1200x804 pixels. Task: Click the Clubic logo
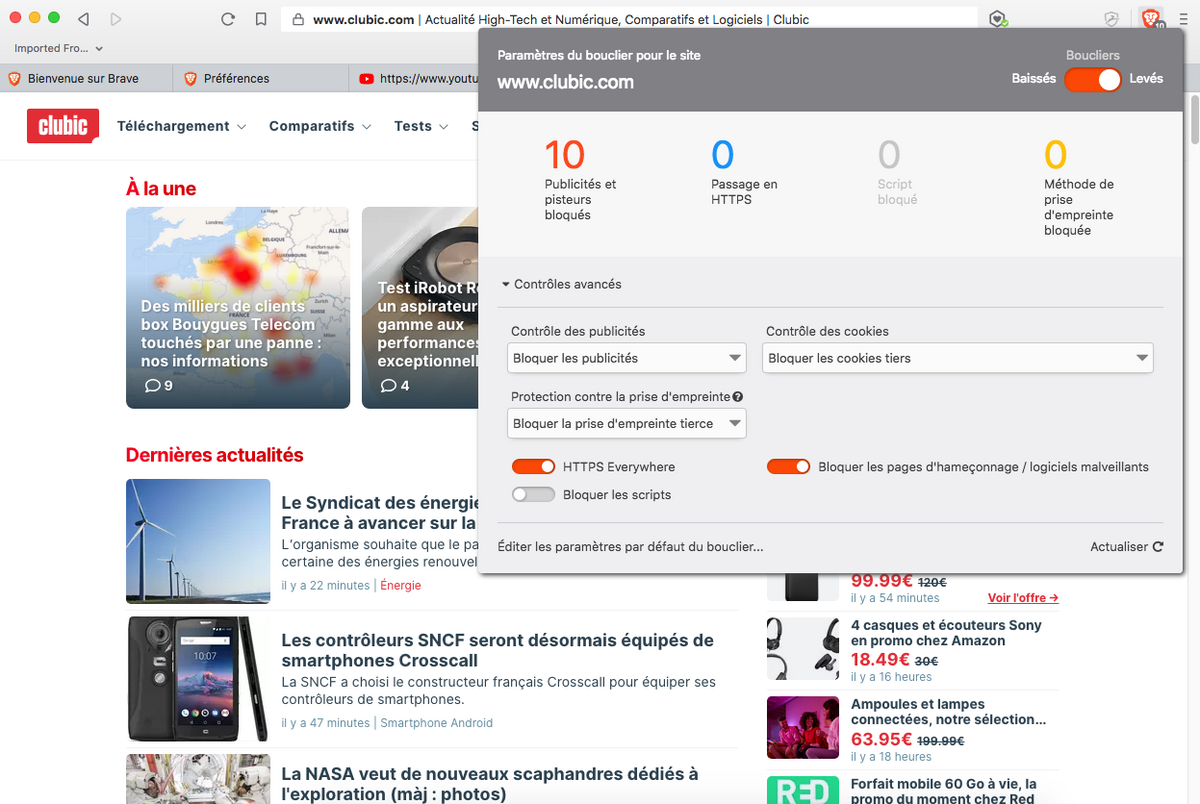click(x=63, y=126)
